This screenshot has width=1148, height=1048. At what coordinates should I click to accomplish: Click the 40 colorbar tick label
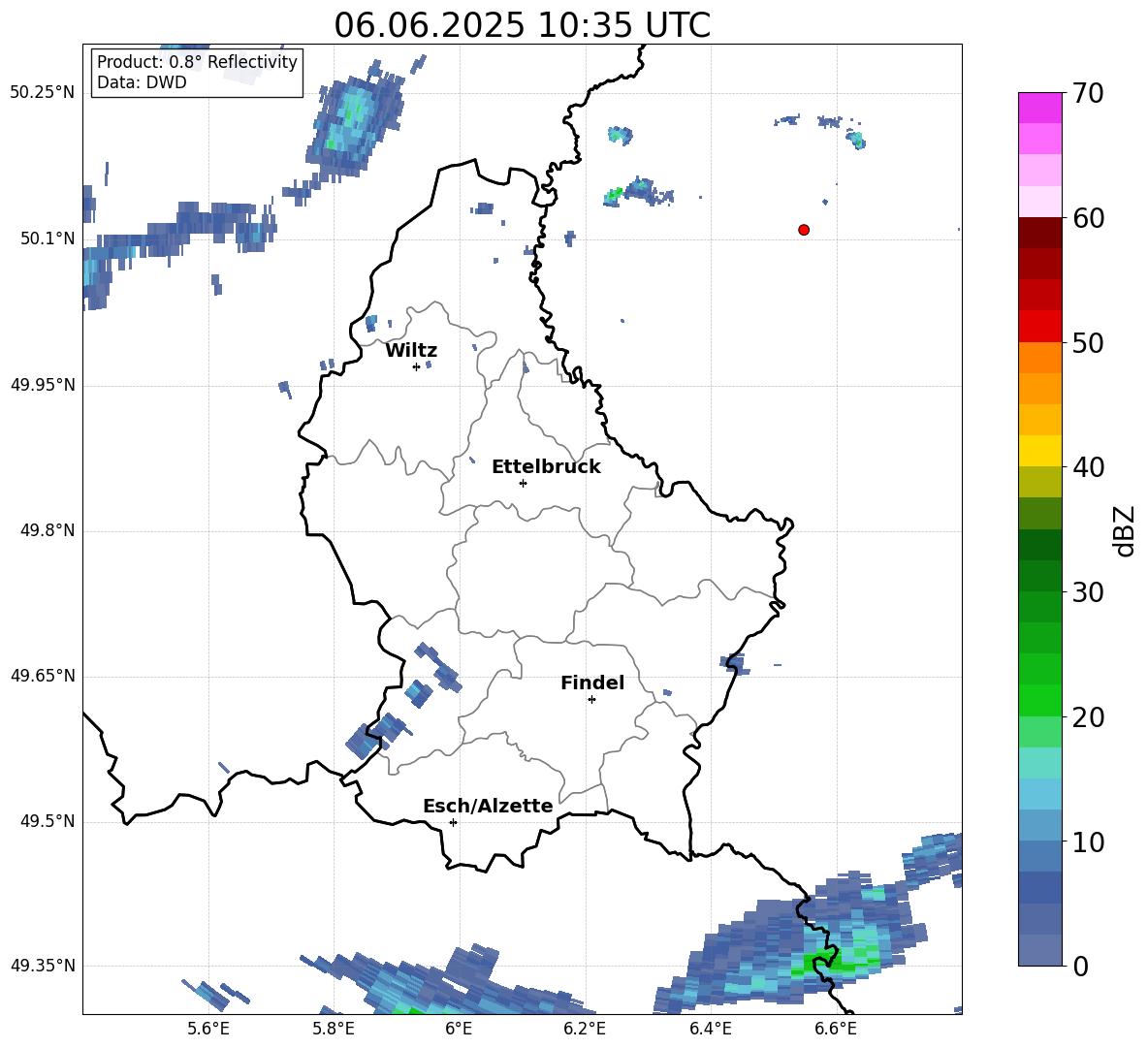tap(1088, 467)
